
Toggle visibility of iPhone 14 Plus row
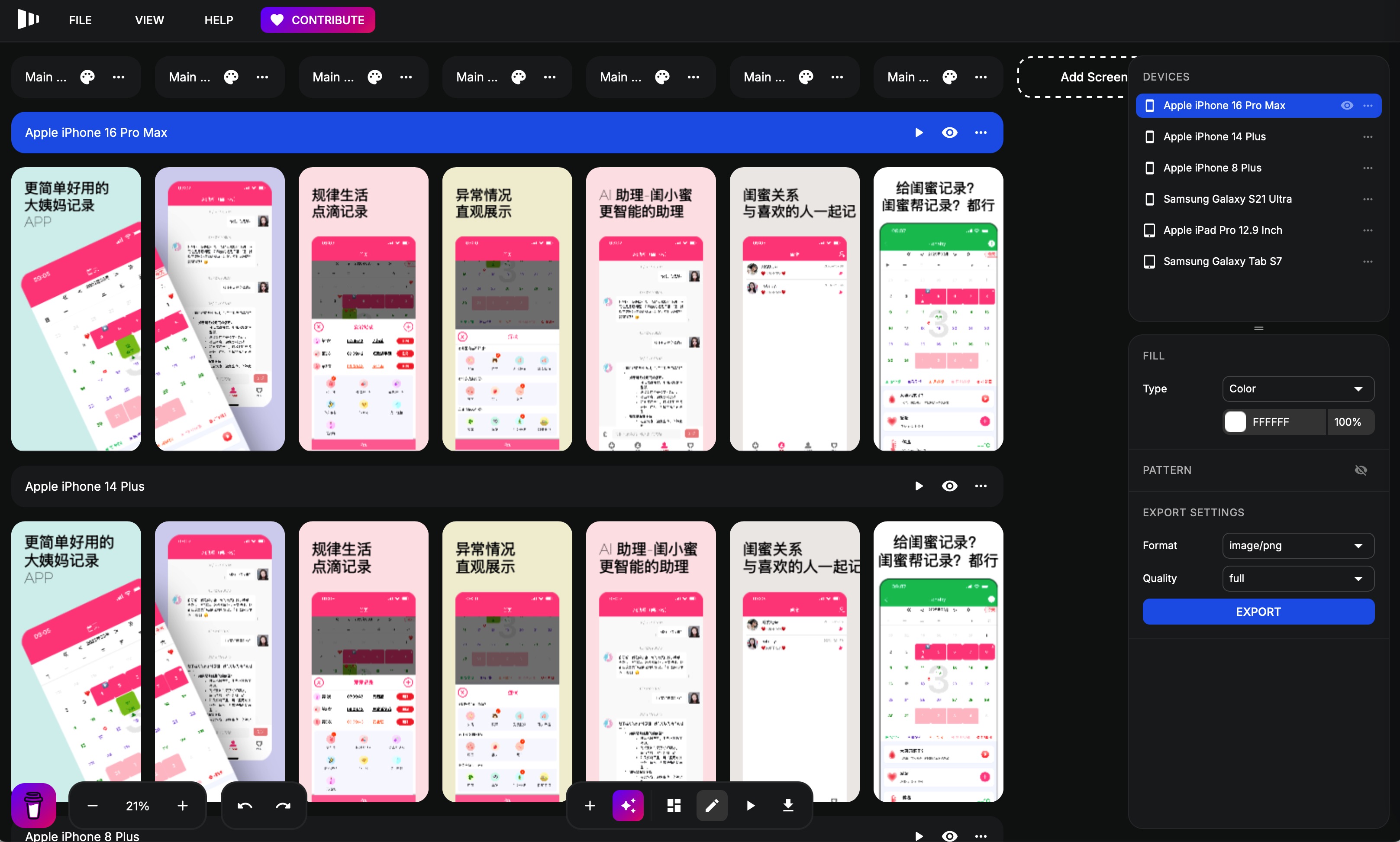pos(949,486)
